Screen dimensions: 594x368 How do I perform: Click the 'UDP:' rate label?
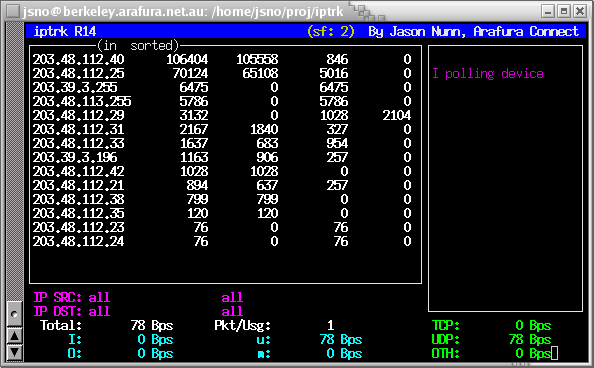pos(446,340)
